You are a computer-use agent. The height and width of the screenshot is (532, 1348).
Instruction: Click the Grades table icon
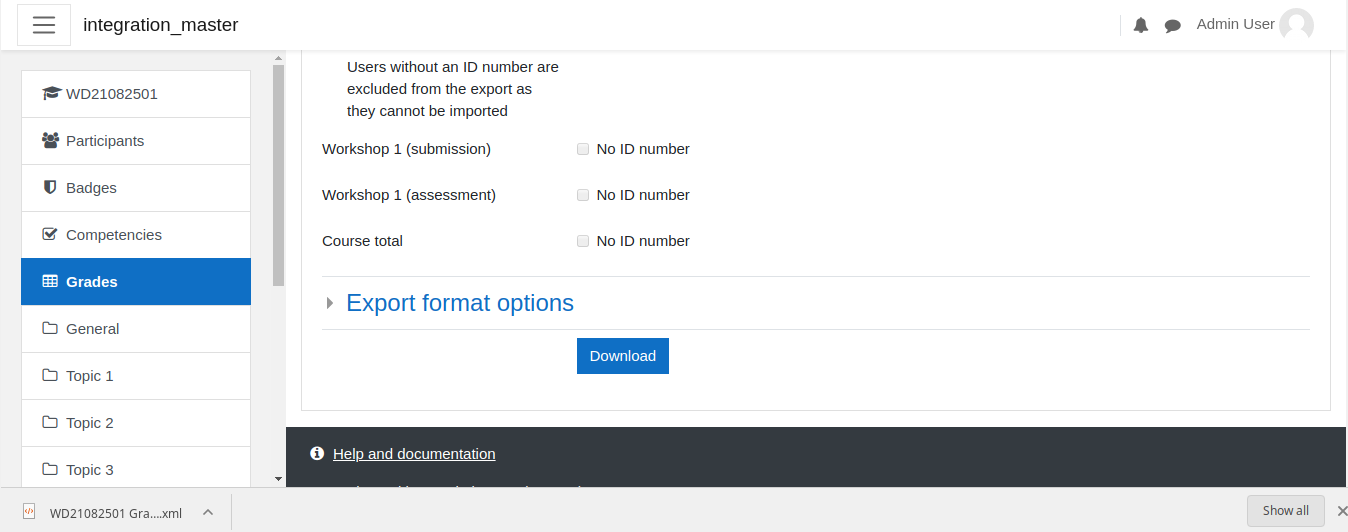point(50,282)
